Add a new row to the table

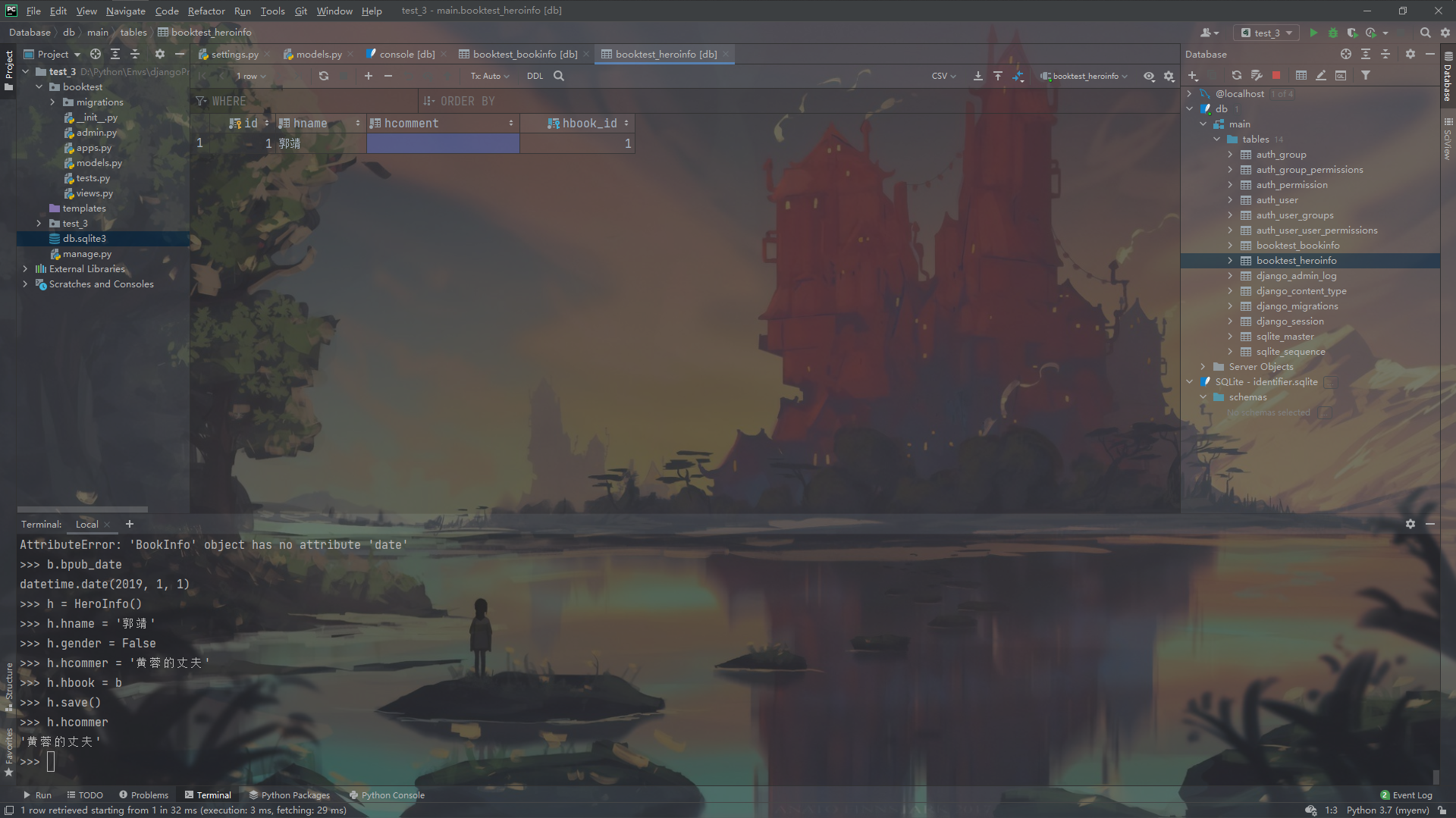(369, 76)
